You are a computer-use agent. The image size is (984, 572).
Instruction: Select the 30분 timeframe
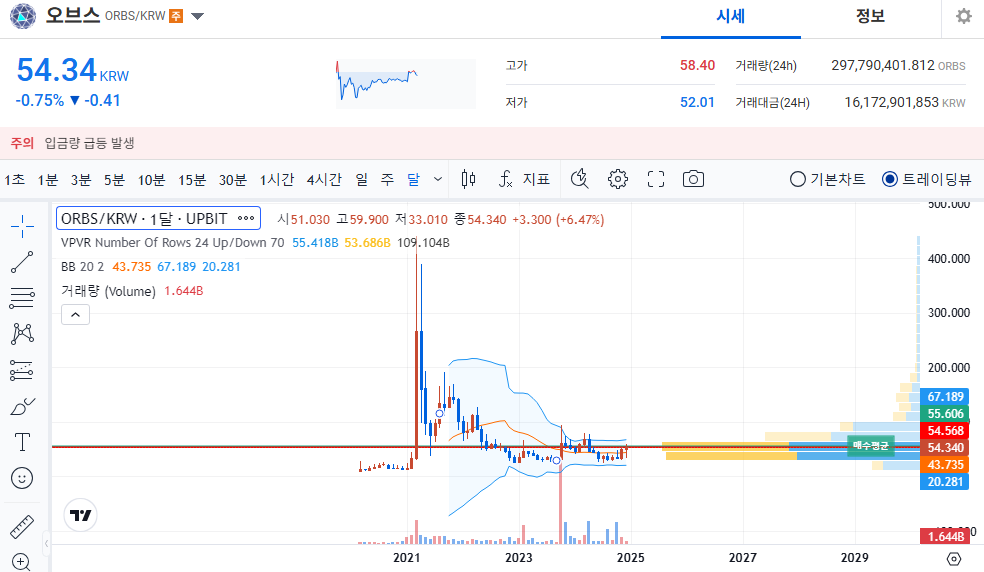[x=233, y=180]
